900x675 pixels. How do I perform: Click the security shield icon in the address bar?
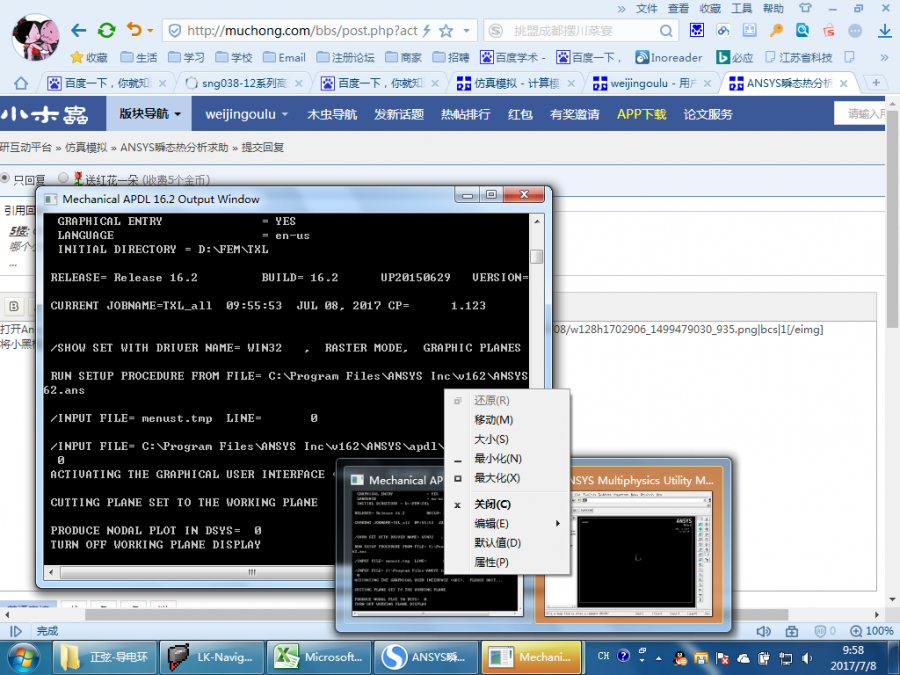click(x=176, y=30)
